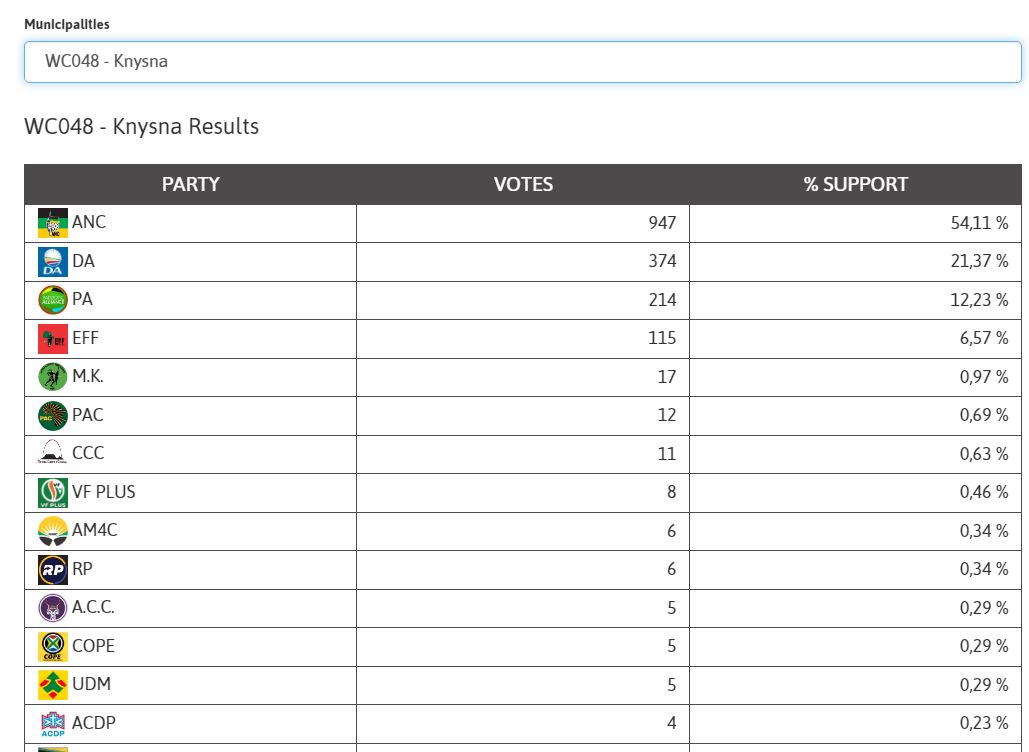Click the PARTY column header
Screen dimensions: 1029x752
click(190, 184)
